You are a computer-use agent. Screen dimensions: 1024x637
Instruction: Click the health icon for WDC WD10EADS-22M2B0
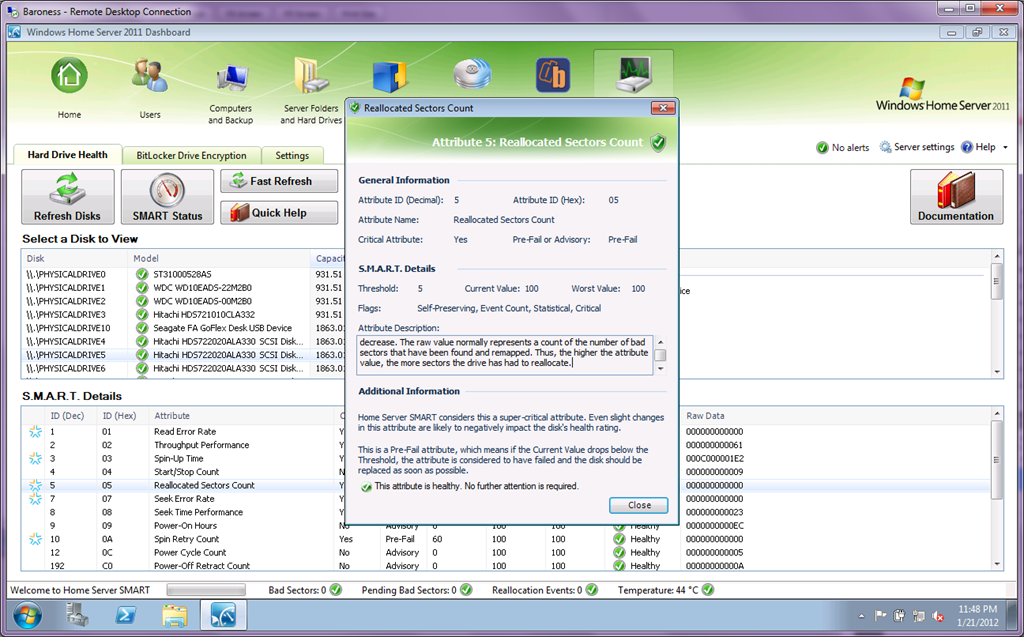coord(142,287)
